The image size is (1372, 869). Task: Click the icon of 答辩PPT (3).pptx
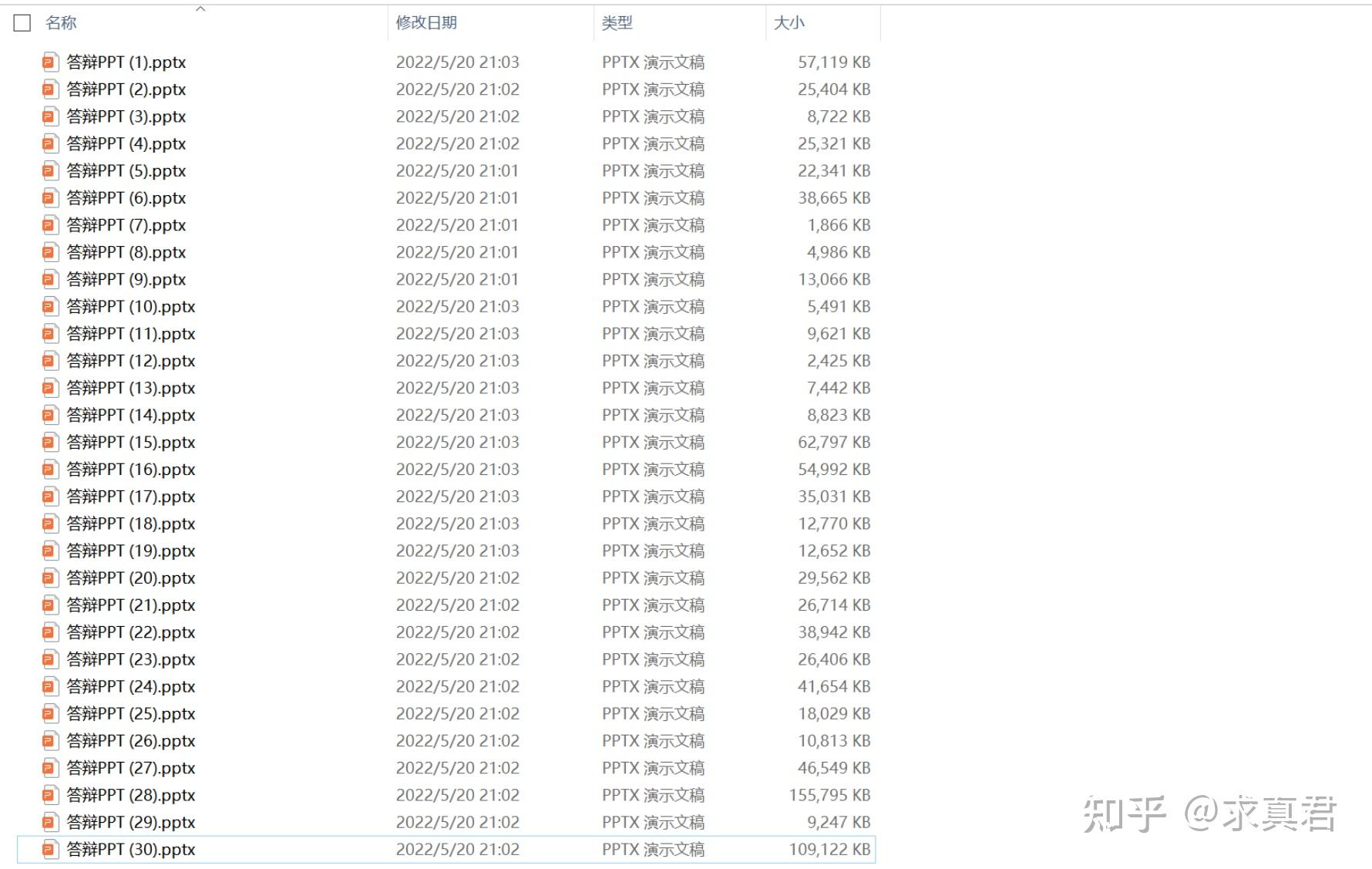click(50, 116)
